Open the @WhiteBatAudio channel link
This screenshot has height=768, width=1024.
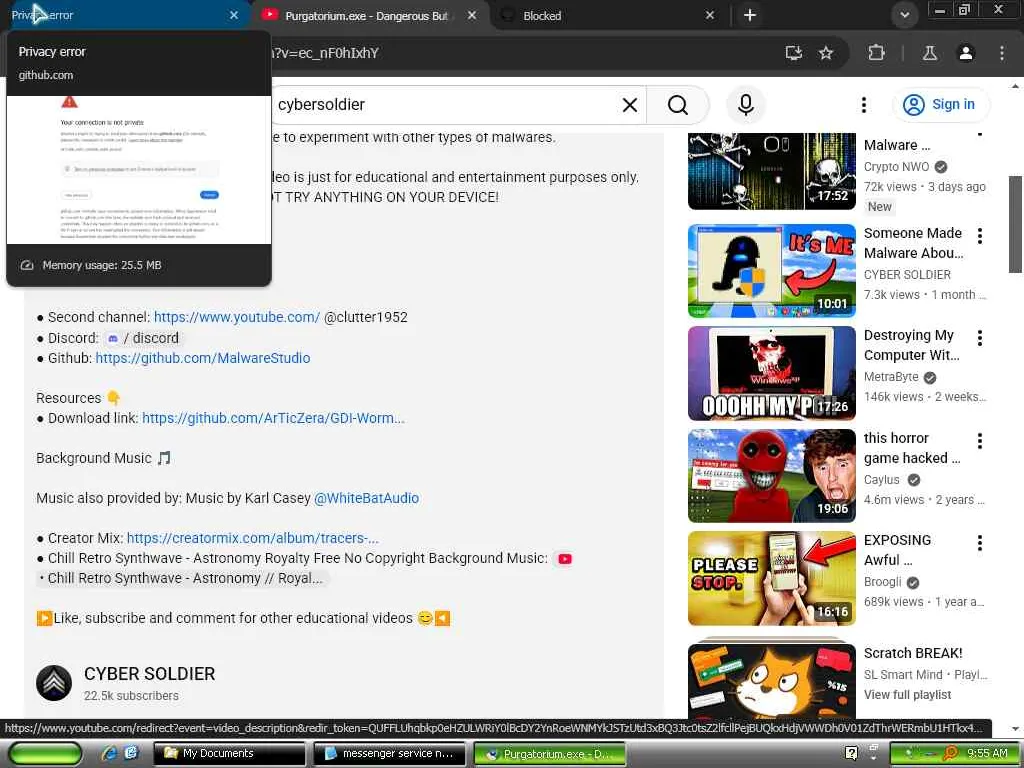366,498
